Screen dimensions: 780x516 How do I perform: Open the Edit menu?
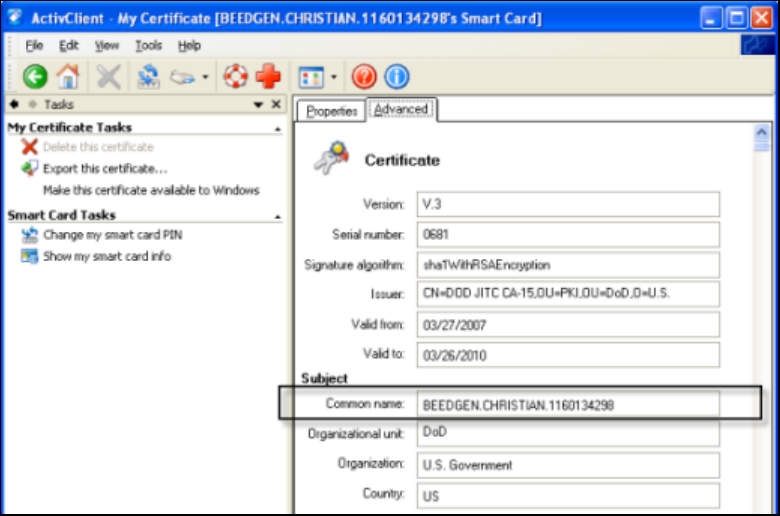point(69,46)
